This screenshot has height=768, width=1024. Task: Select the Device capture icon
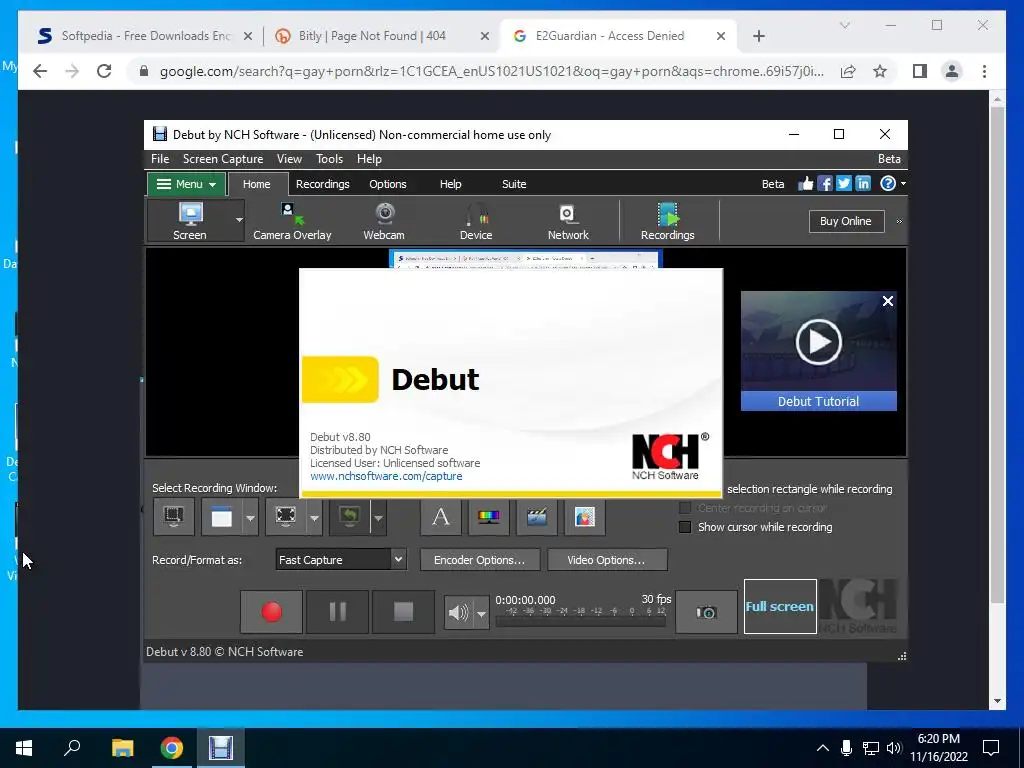(476, 221)
